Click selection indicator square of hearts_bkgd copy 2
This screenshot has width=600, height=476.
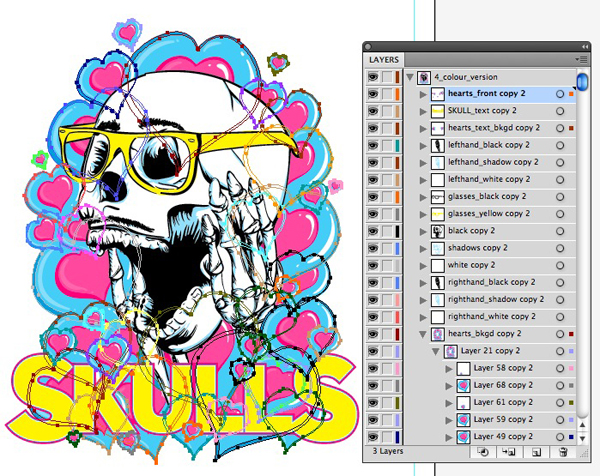pos(571,334)
